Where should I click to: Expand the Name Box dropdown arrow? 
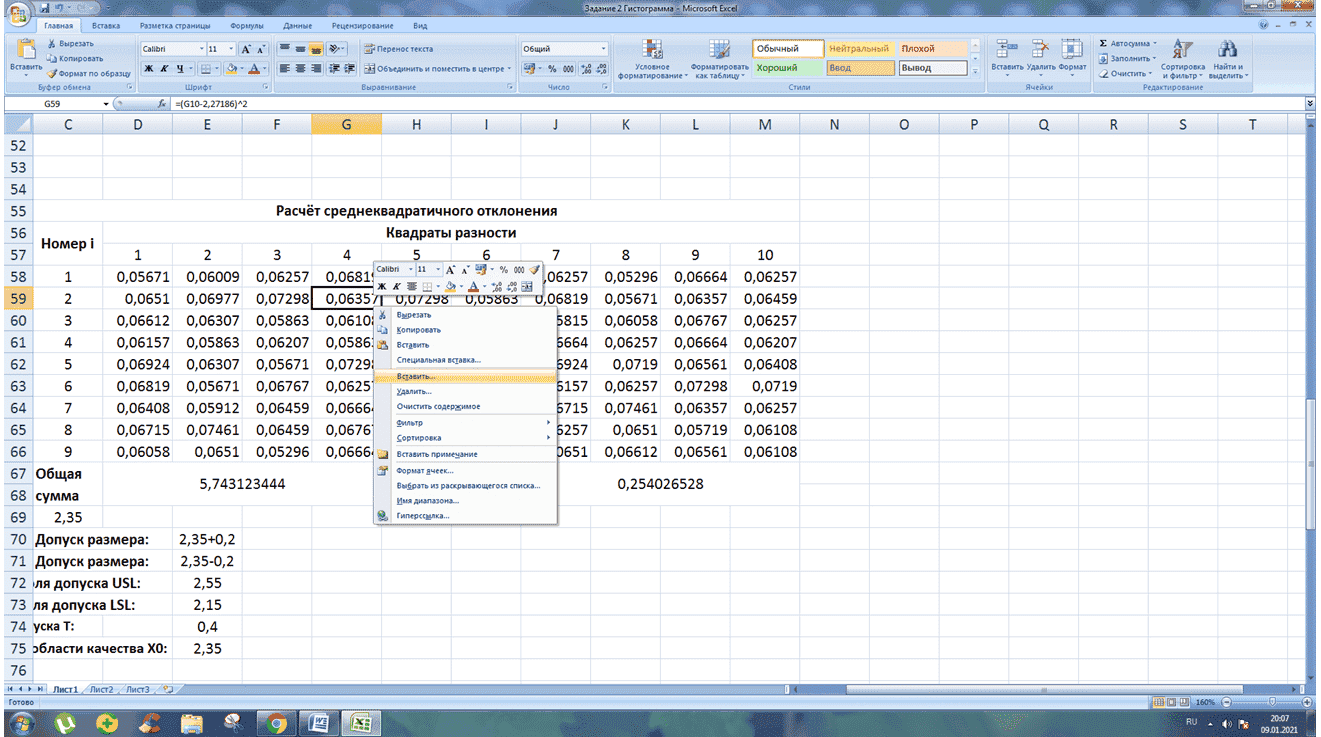pyautogui.click(x=106, y=104)
